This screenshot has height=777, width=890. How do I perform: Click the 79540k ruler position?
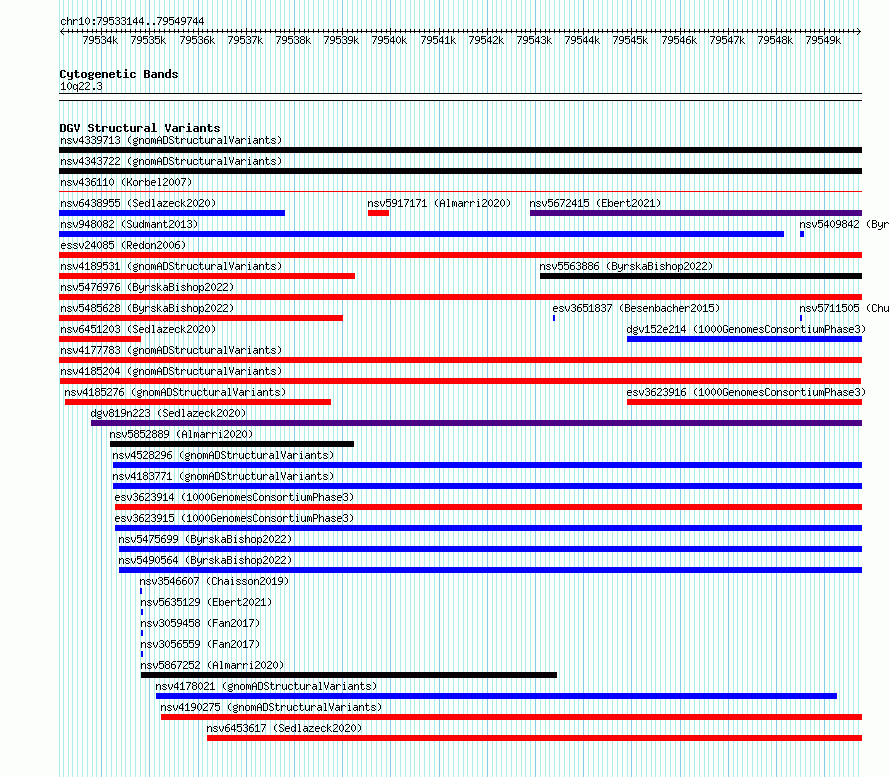click(x=389, y=40)
